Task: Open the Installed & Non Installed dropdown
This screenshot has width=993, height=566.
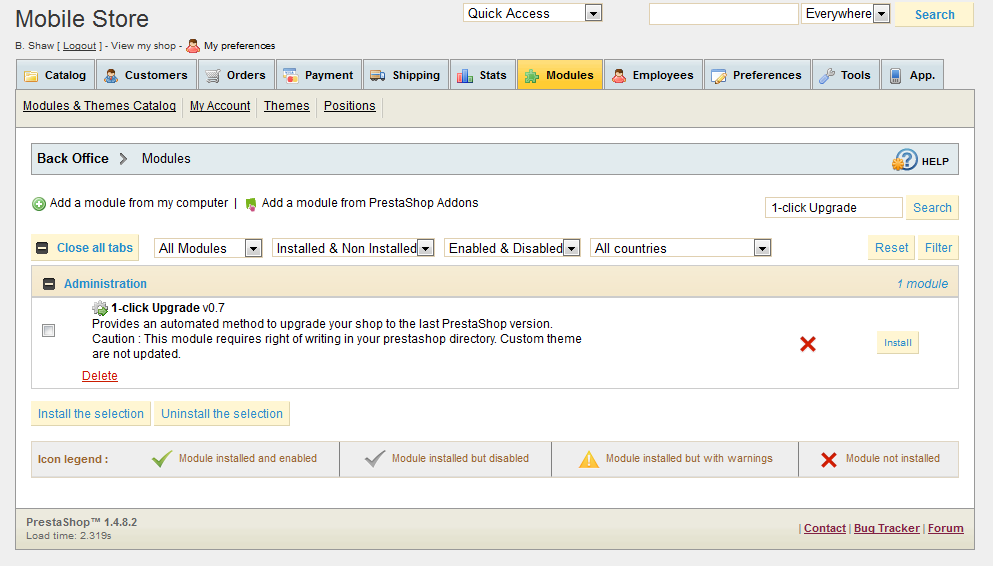Action: (x=353, y=248)
